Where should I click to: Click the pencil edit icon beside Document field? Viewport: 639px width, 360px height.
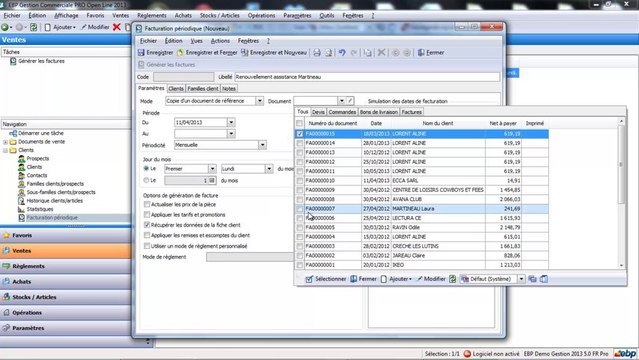(350, 101)
